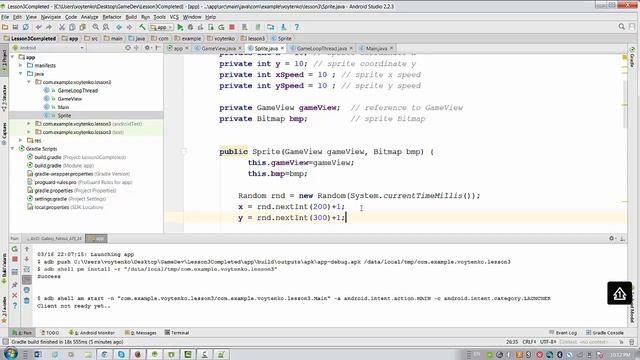Click the Replace icon in toolbar

[x=106, y=27]
